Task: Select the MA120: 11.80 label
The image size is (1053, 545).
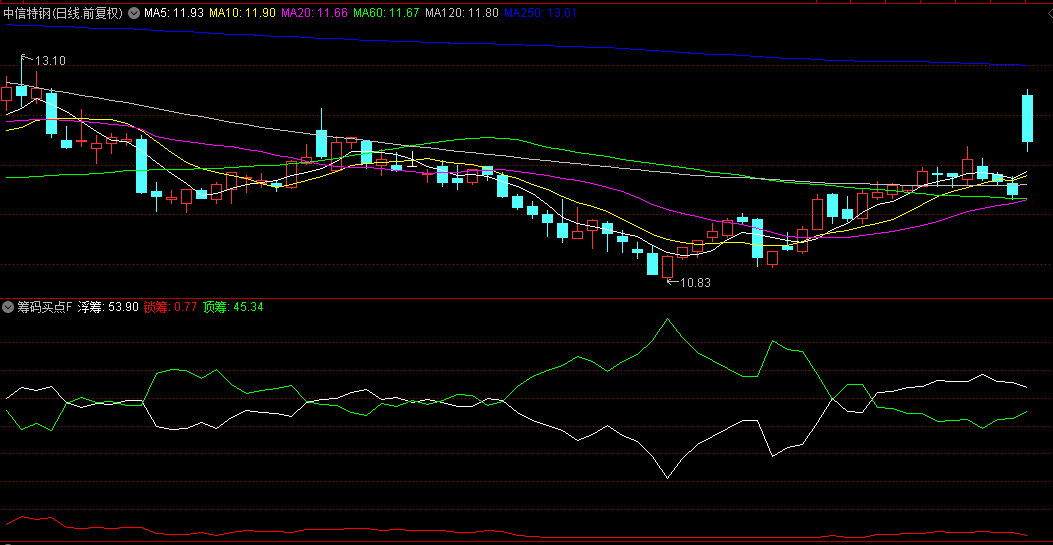Action: 461,13
